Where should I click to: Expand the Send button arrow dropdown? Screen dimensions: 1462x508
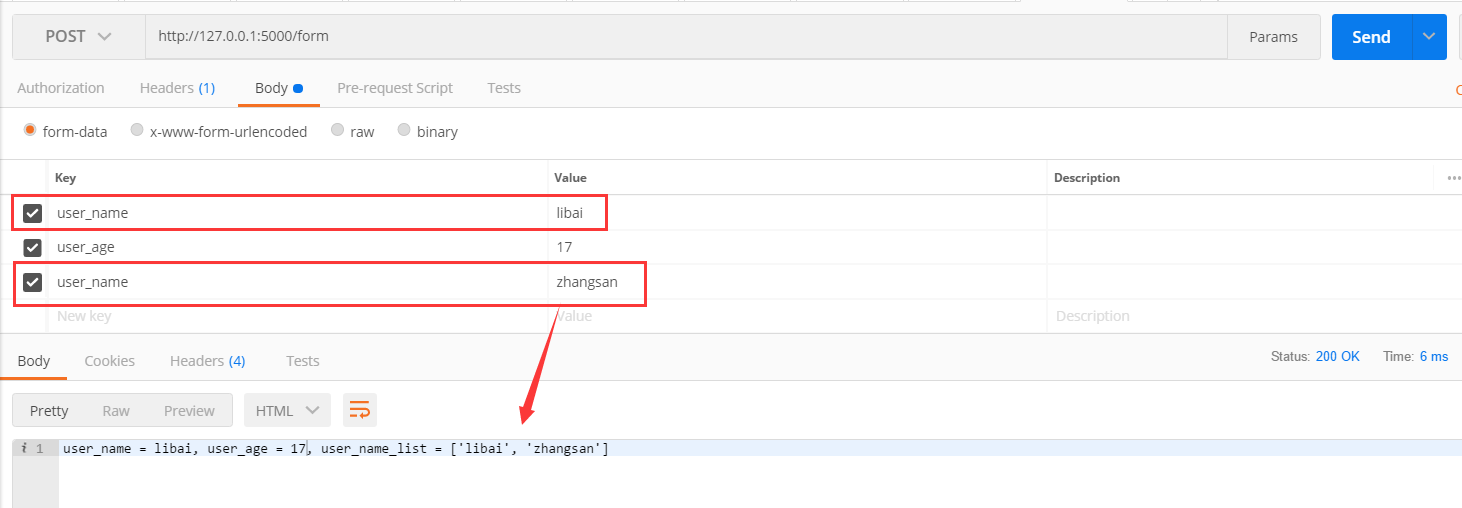click(x=1429, y=37)
